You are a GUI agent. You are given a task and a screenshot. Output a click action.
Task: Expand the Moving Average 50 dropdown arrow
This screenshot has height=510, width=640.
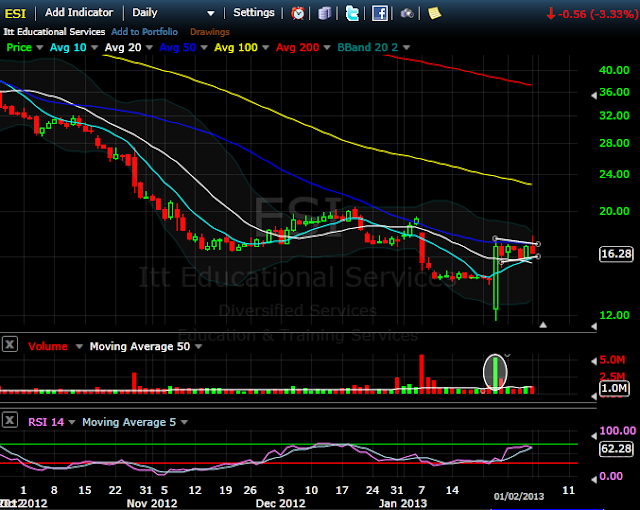click(x=199, y=347)
